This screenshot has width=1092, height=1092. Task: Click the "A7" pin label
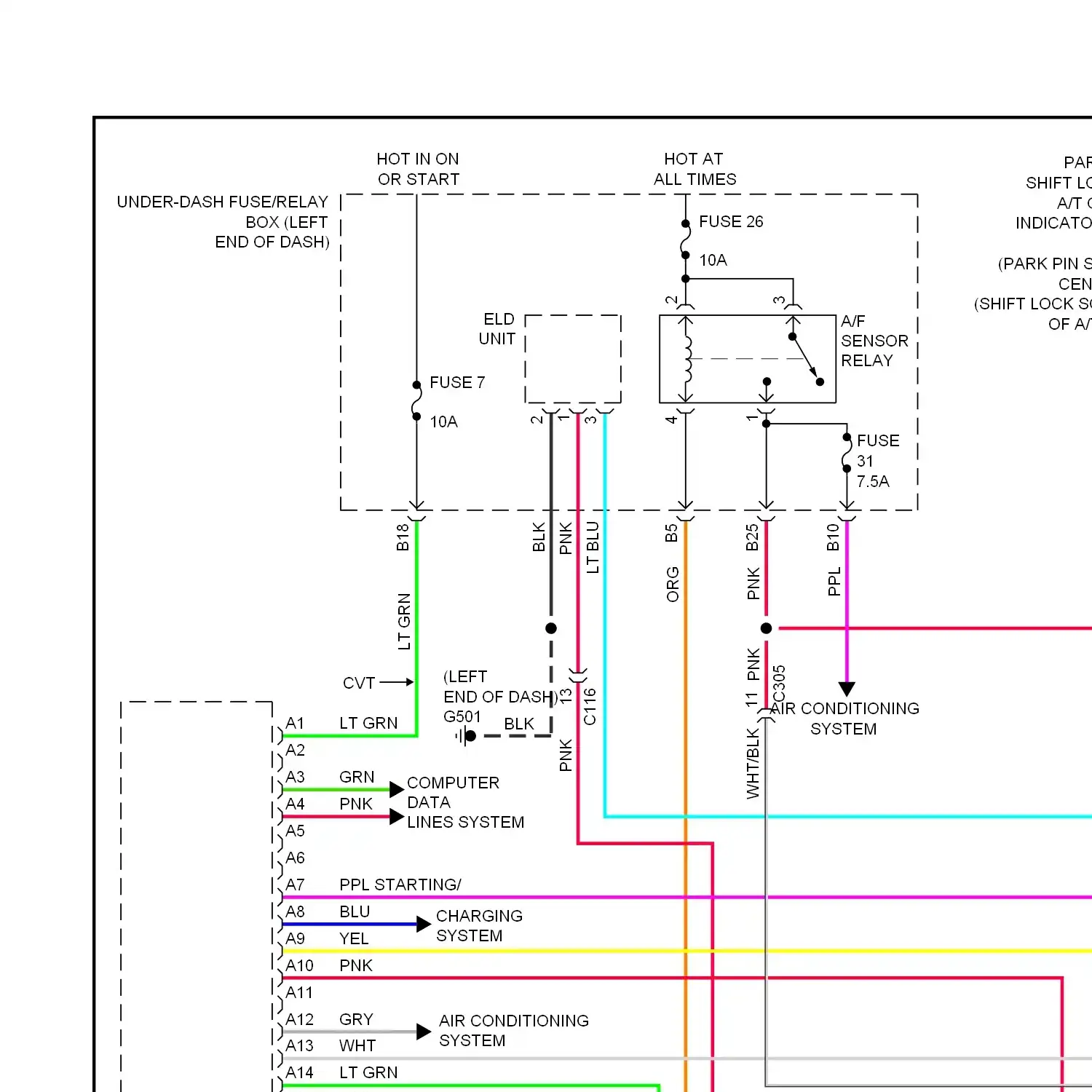coord(295,885)
